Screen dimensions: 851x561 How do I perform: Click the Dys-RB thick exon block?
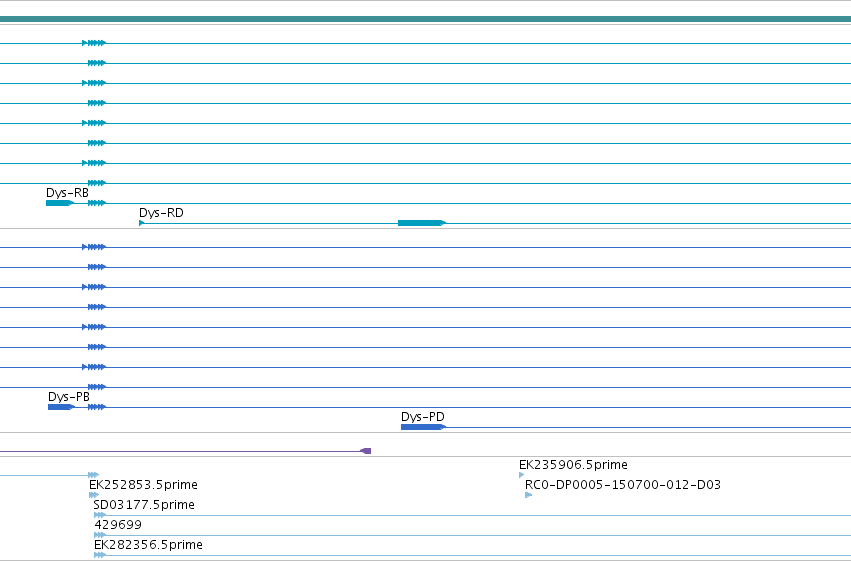[x=59, y=203]
